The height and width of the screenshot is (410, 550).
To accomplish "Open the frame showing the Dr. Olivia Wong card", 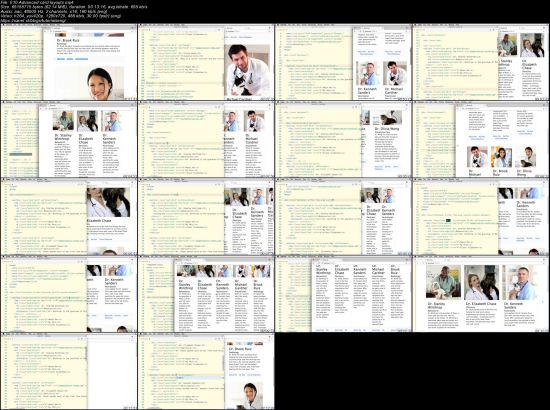I will [343, 139].
